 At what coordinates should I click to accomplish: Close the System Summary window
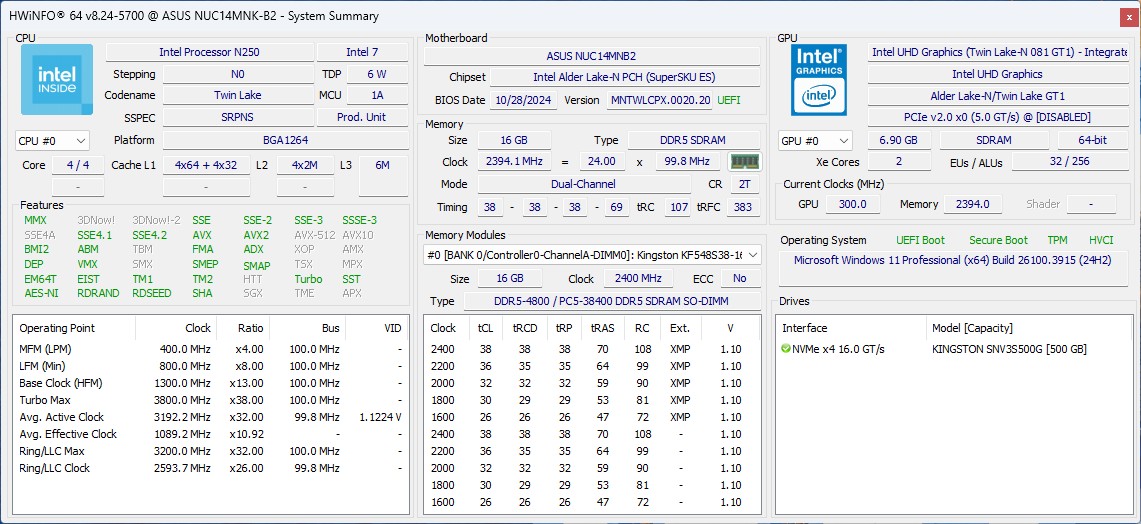pos(1129,16)
